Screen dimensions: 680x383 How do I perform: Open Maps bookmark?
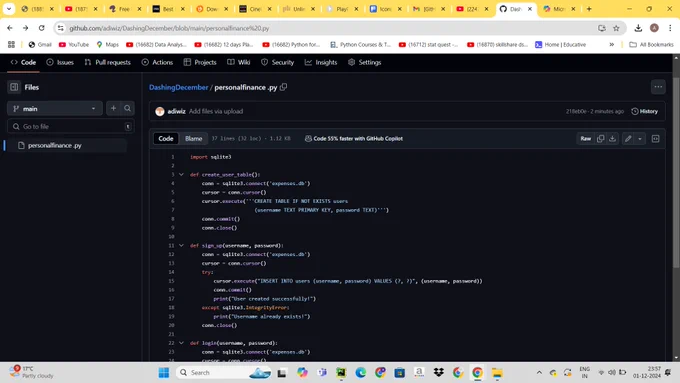(x=107, y=44)
